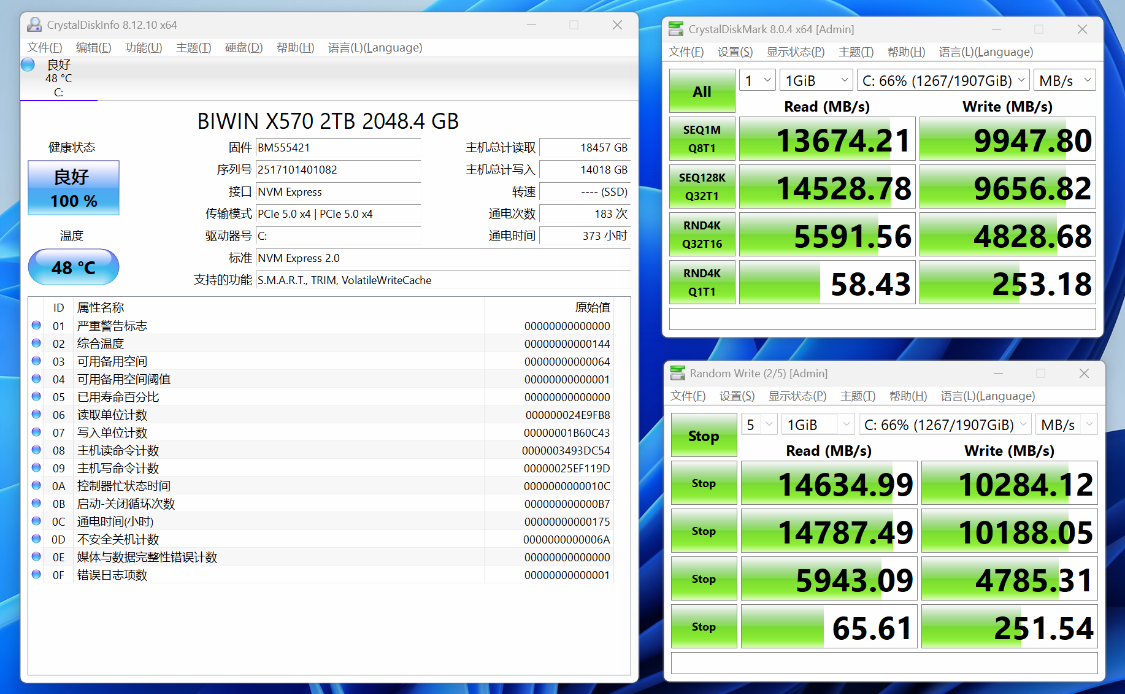The width and height of the screenshot is (1125, 694).
Task: Open 硬盘(D) menu in CrystalDiskInfo
Action: point(244,47)
